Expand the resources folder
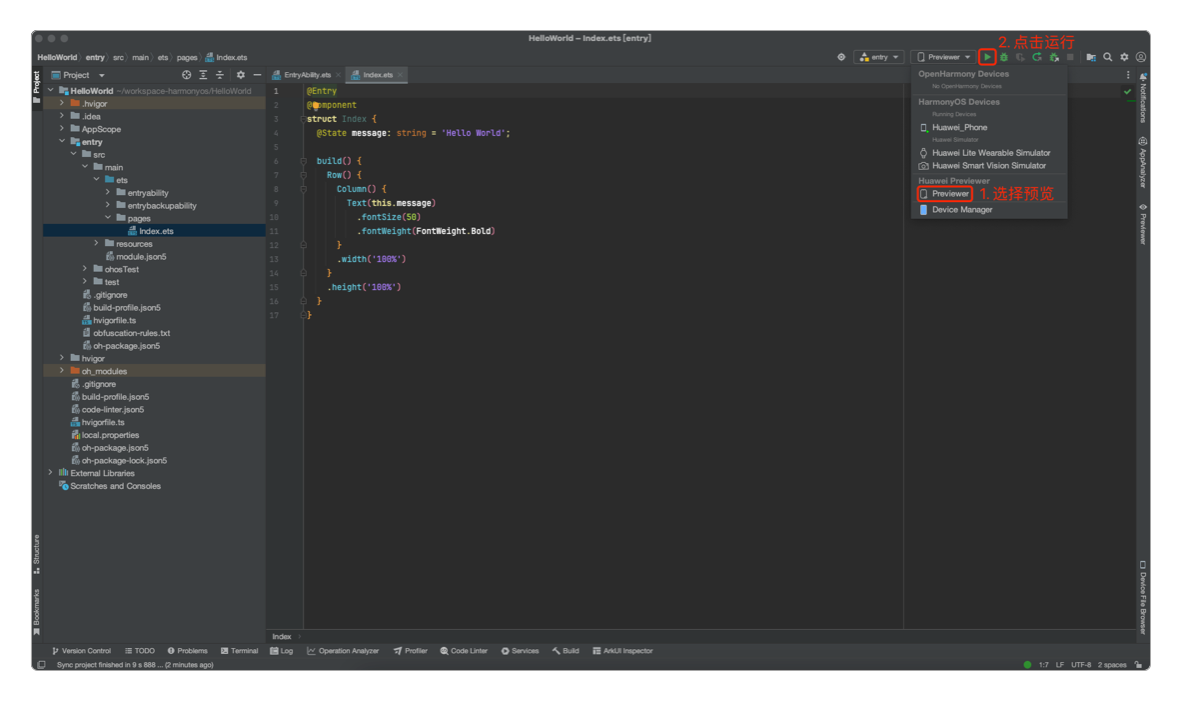This screenshot has width=1181, height=701. pos(96,243)
